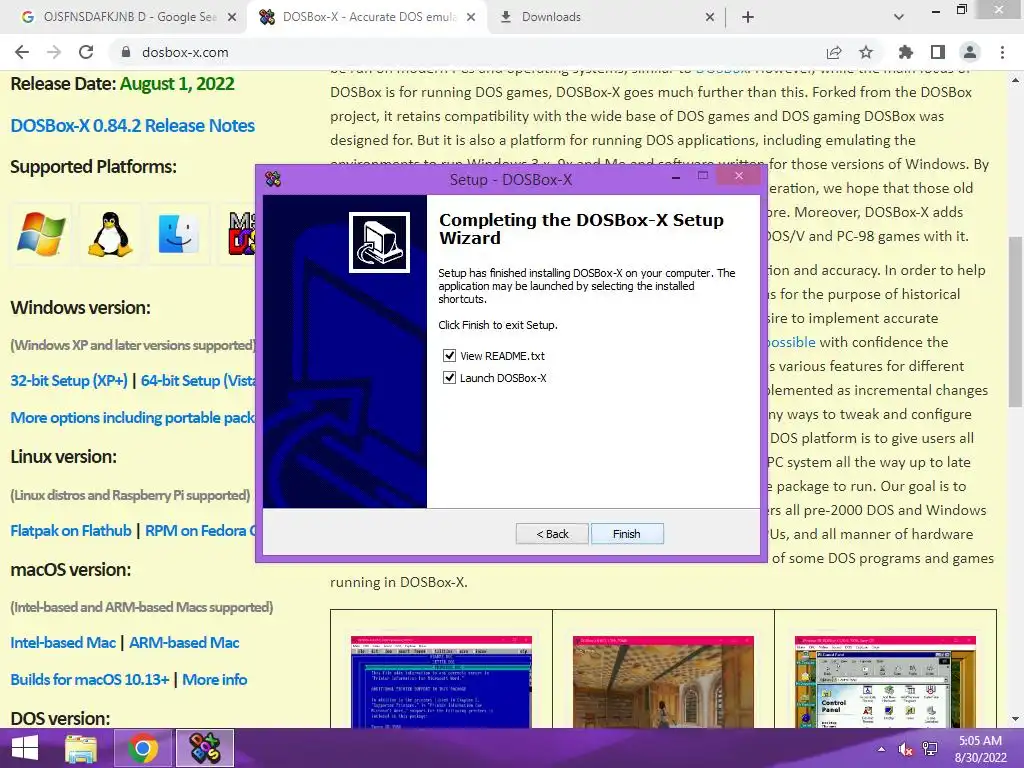Close the DOSBox-X setup window
The width and height of the screenshot is (1024, 768).
point(739,176)
